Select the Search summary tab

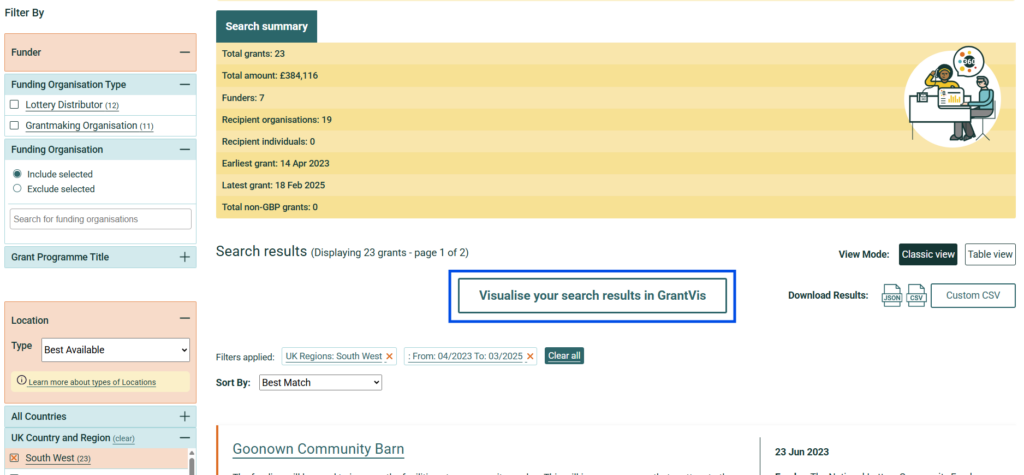click(x=266, y=27)
